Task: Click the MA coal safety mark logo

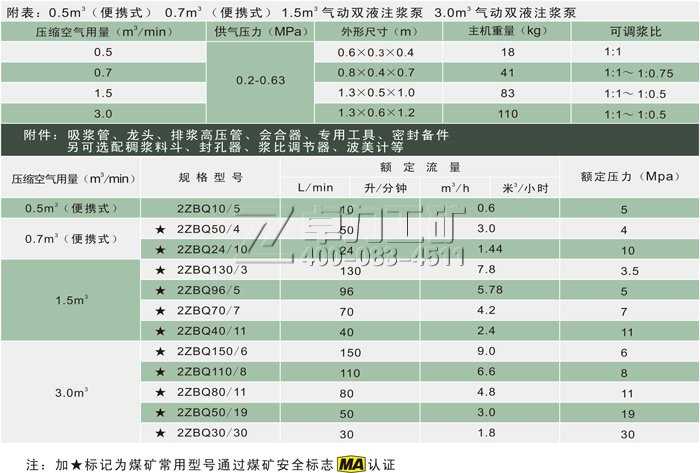Action: pyautogui.click(x=353, y=464)
